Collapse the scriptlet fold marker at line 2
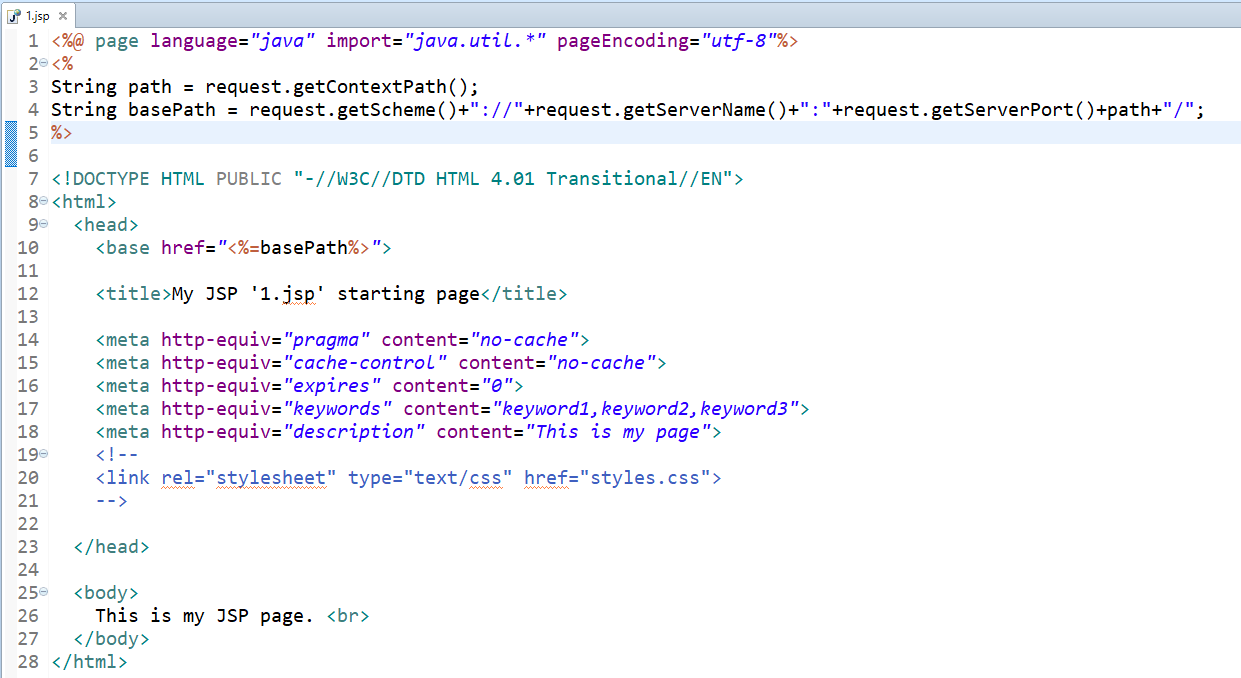The height and width of the screenshot is (678, 1241). (43, 63)
